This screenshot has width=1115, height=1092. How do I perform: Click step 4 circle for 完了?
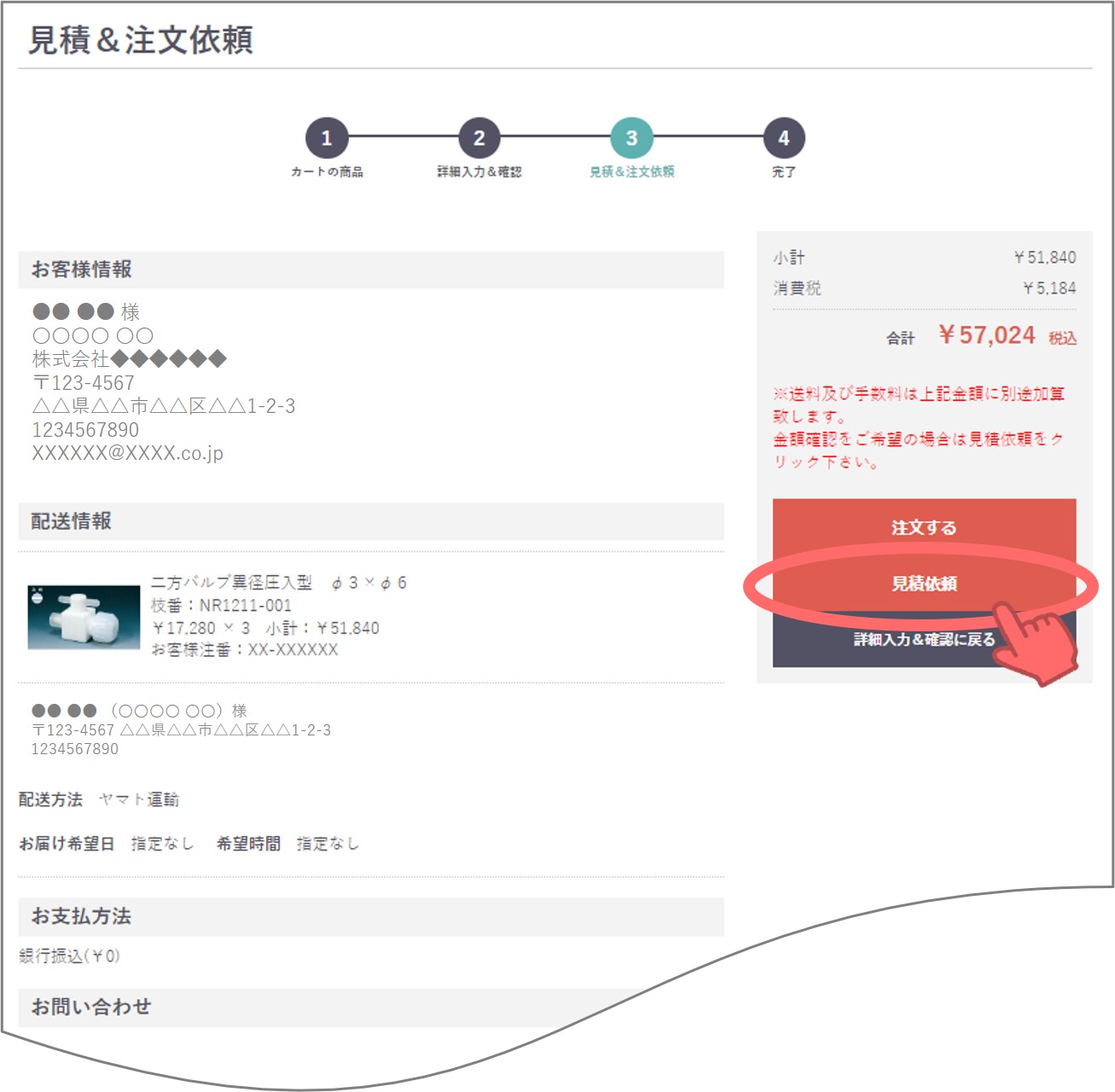(x=783, y=138)
